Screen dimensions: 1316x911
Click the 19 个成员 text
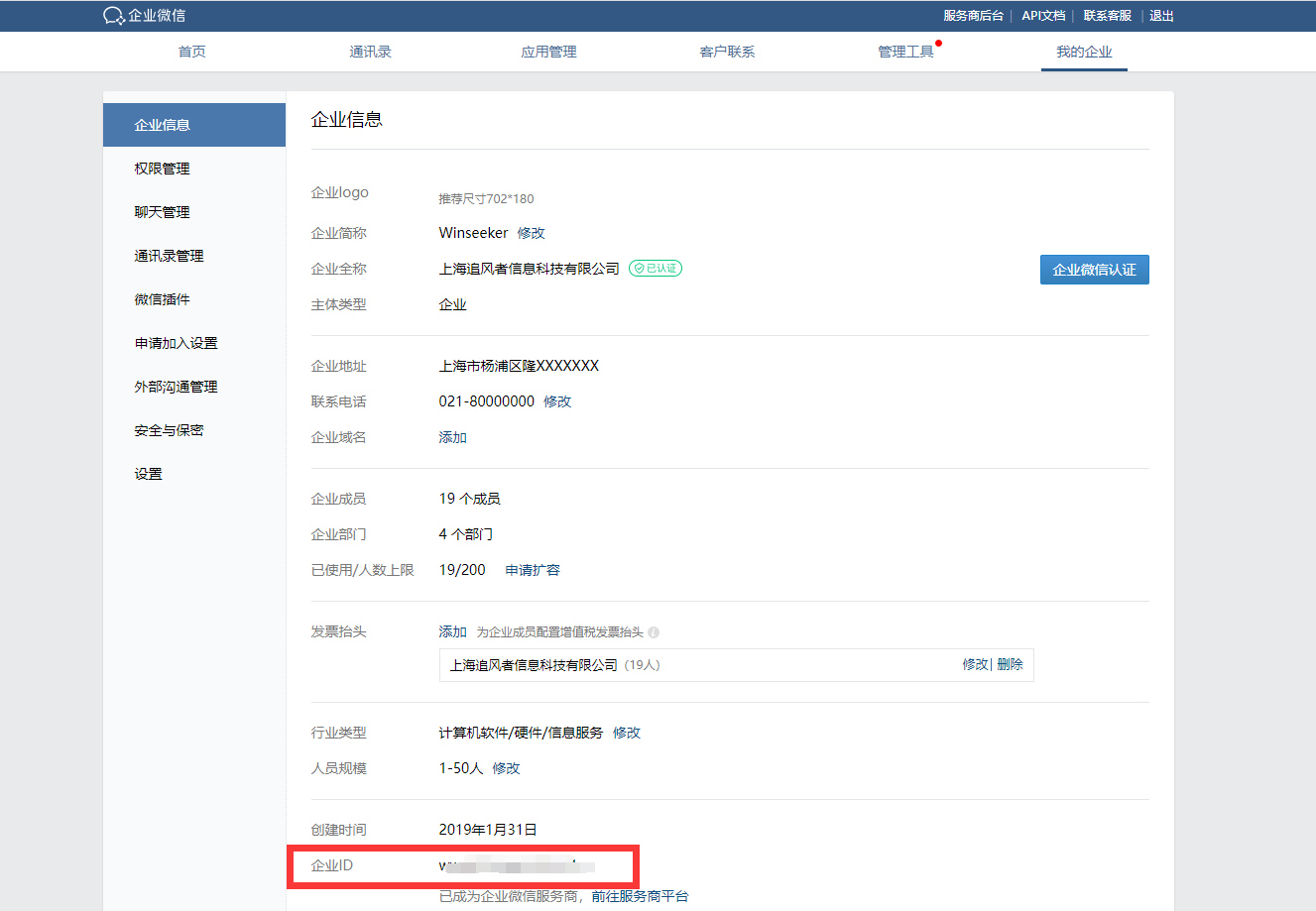pyautogui.click(x=470, y=499)
